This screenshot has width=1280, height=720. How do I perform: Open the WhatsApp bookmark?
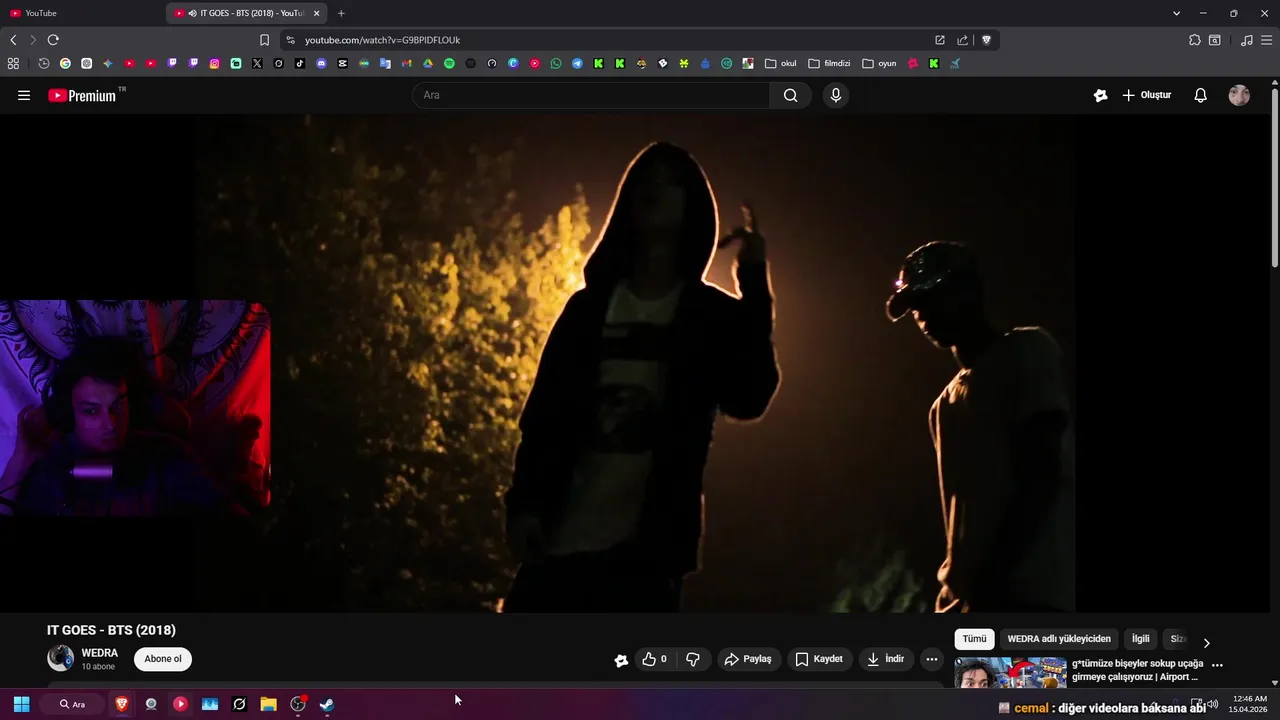tap(556, 63)
